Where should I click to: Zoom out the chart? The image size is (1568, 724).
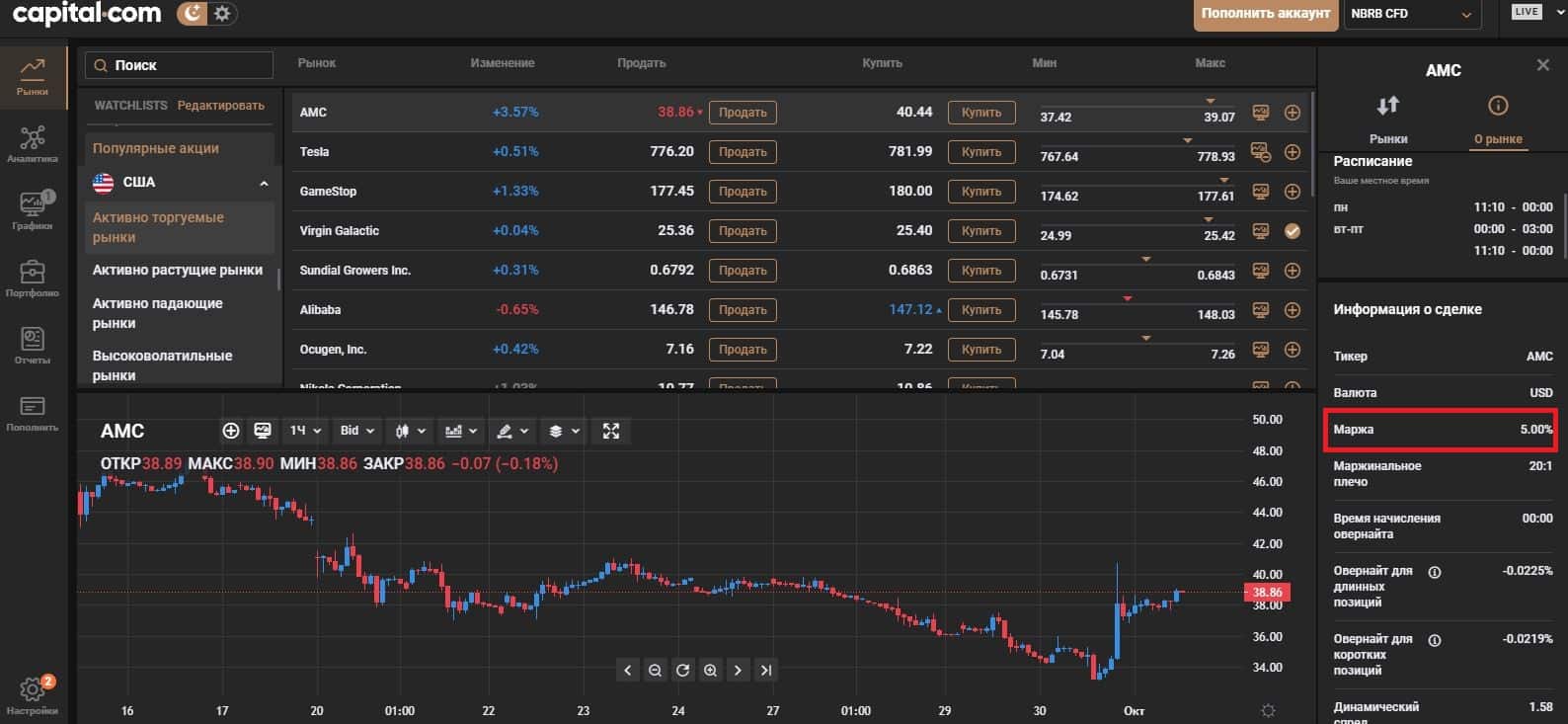click(x=655, y=670)
